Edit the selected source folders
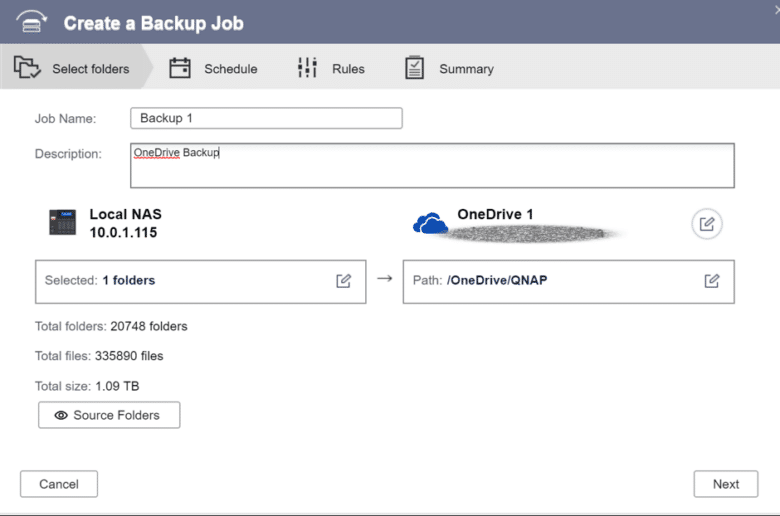The width and height of the screenshot is (780, 516). (343, 281)
